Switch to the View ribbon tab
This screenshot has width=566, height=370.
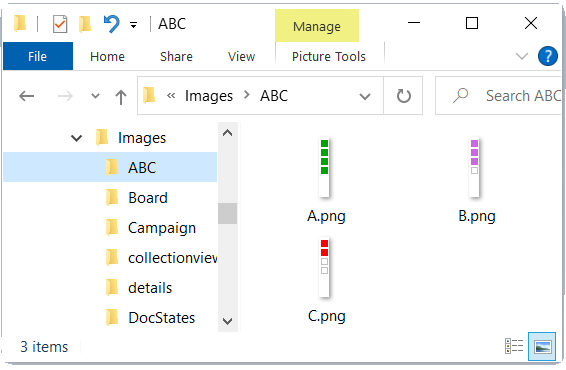241,57
